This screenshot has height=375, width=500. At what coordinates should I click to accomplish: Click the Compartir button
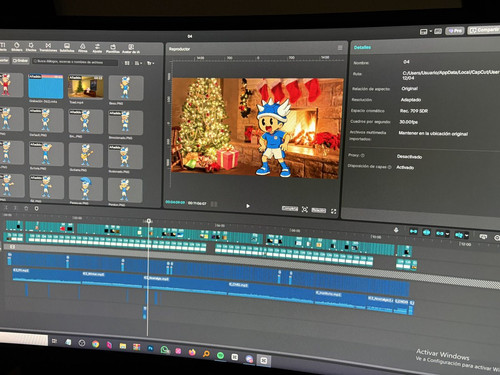pyautogui.click(x=483, y=30)
